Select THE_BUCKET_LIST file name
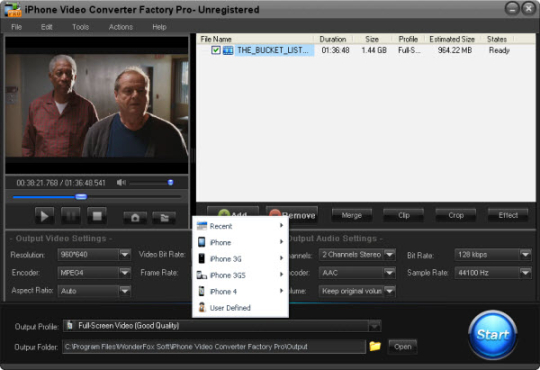 click(x=273, y=50)
